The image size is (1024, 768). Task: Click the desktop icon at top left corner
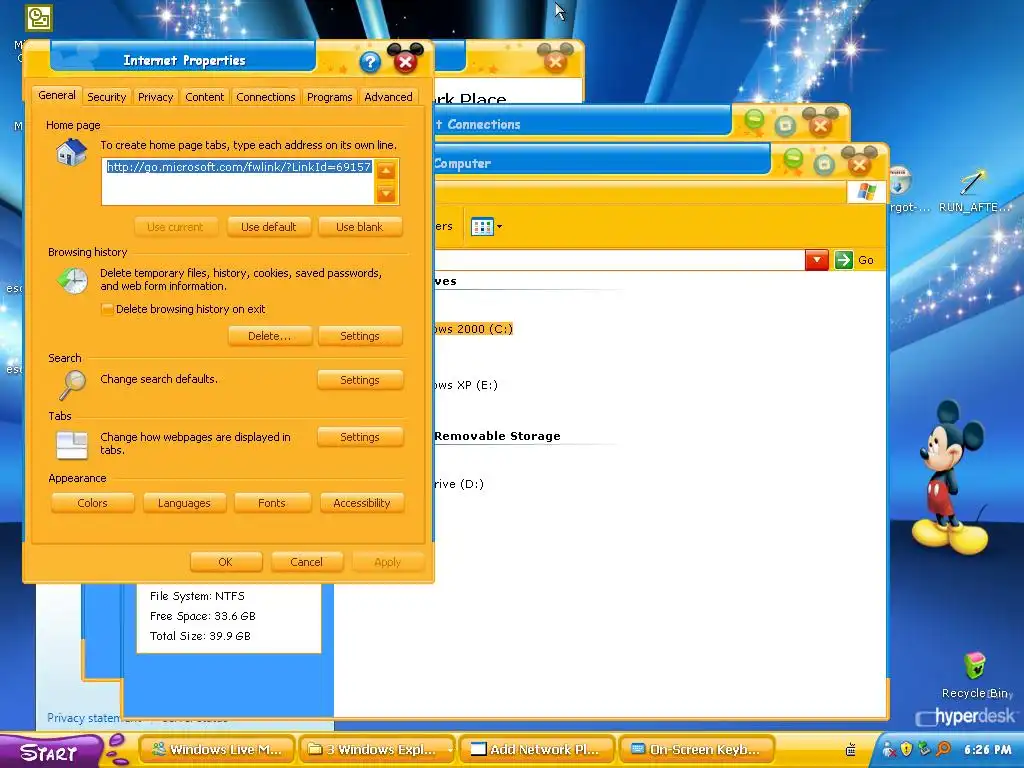pyautogui.click(x=39, y=18)
